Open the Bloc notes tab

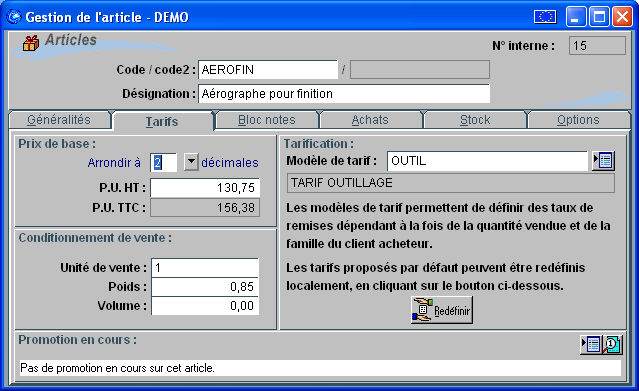click(x=267, y=120)
